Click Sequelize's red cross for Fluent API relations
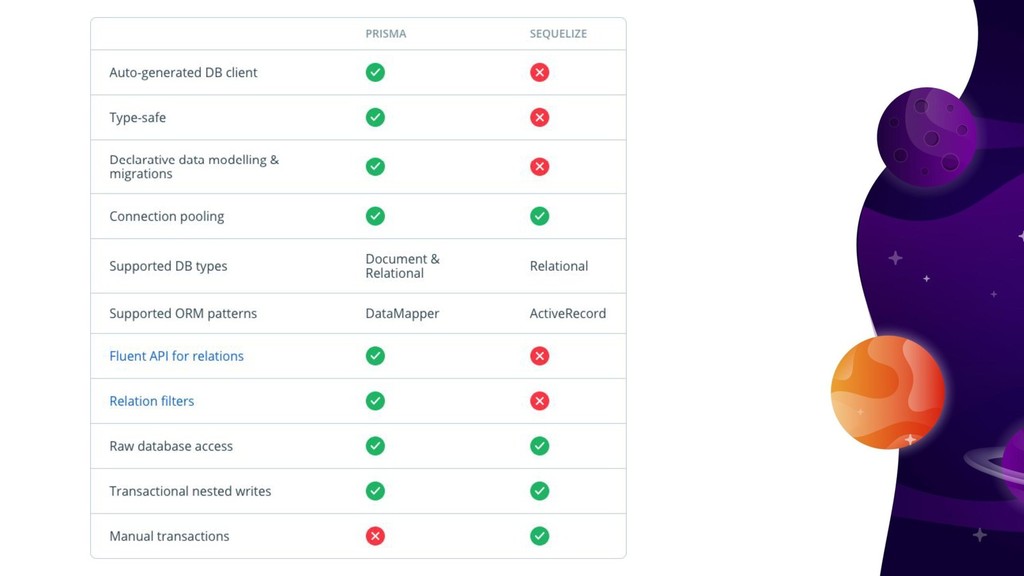 539,356
